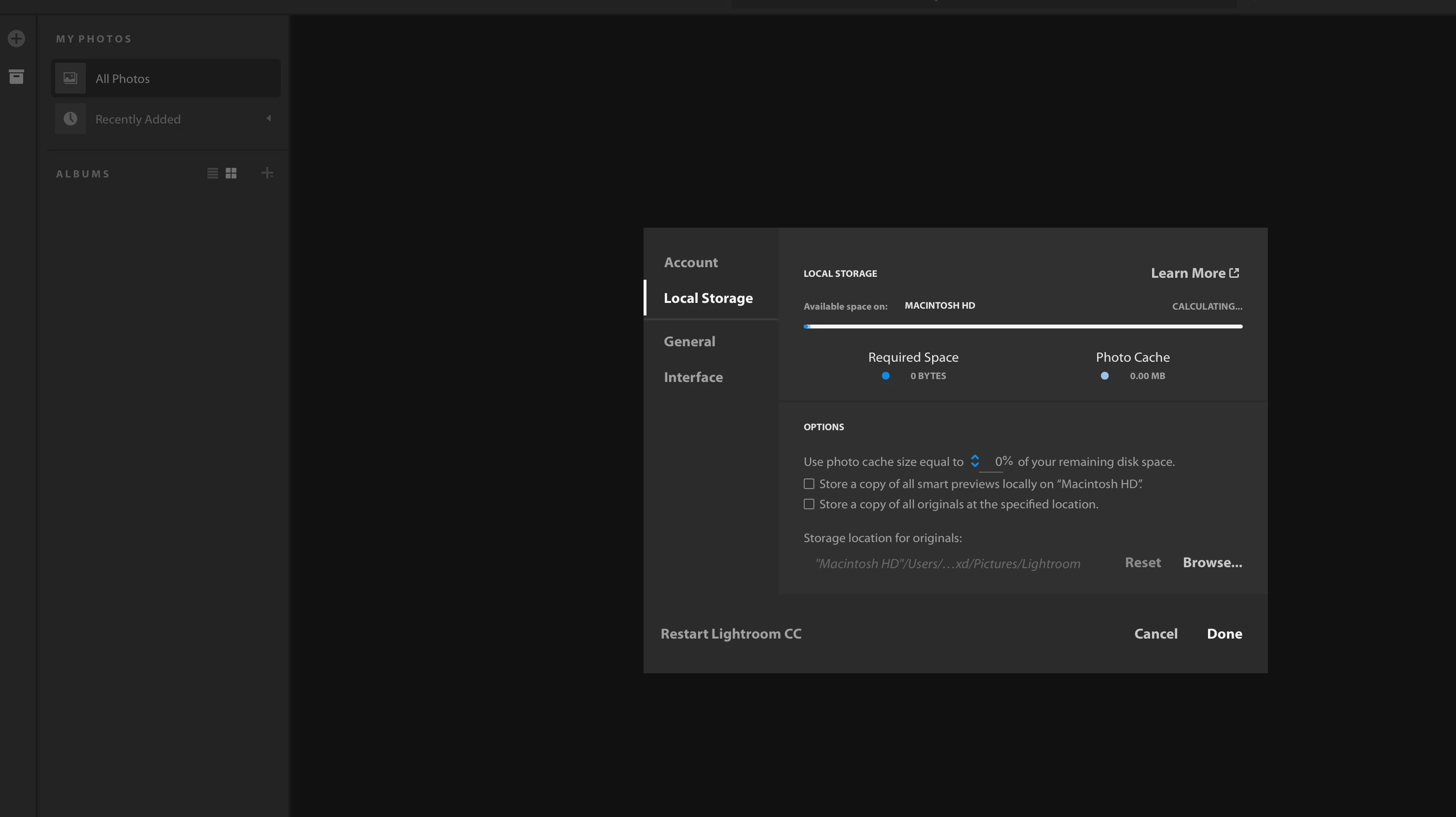
Task: Switch to the General preferences tab
Action: [x=689, y=341]
